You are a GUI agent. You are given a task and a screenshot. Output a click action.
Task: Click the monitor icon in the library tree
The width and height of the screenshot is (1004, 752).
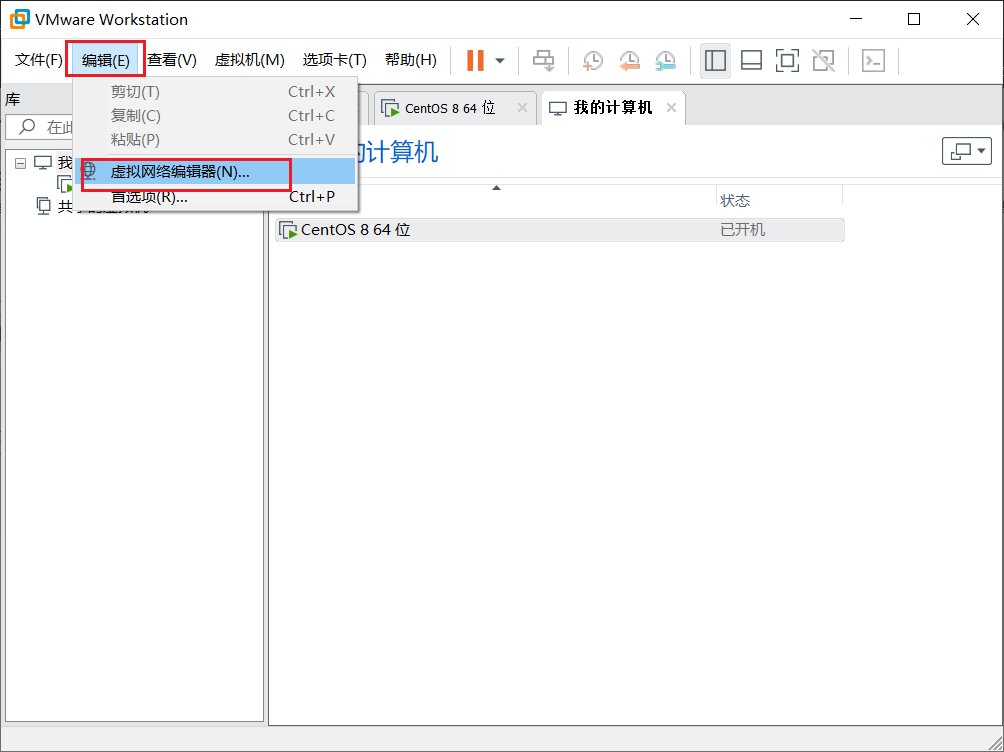[x=43, y=163]
